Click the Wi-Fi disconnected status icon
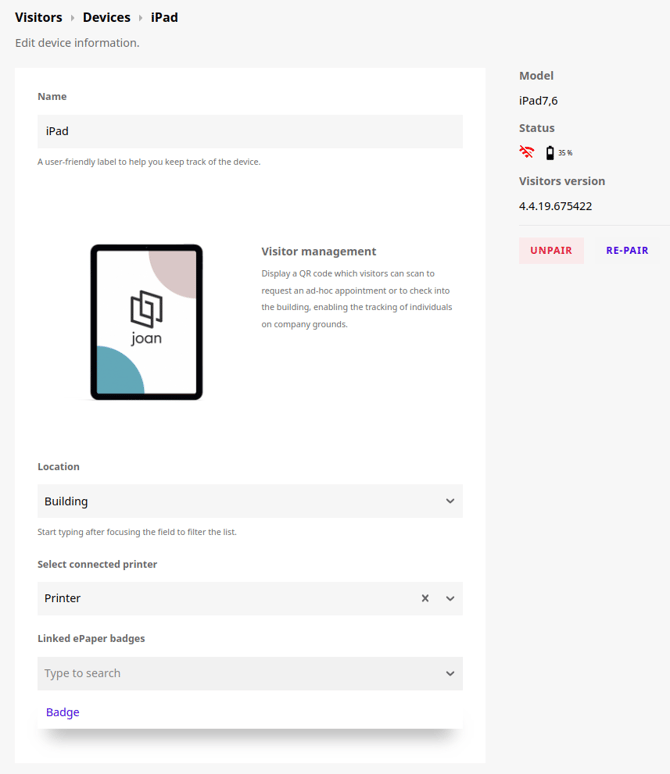This screenshot has width=670, height=774. coord(526,153)
